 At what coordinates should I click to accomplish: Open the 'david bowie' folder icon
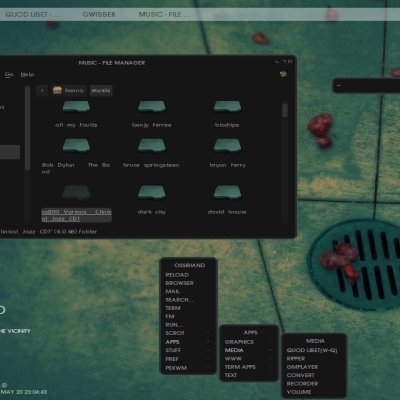(227, 192)
